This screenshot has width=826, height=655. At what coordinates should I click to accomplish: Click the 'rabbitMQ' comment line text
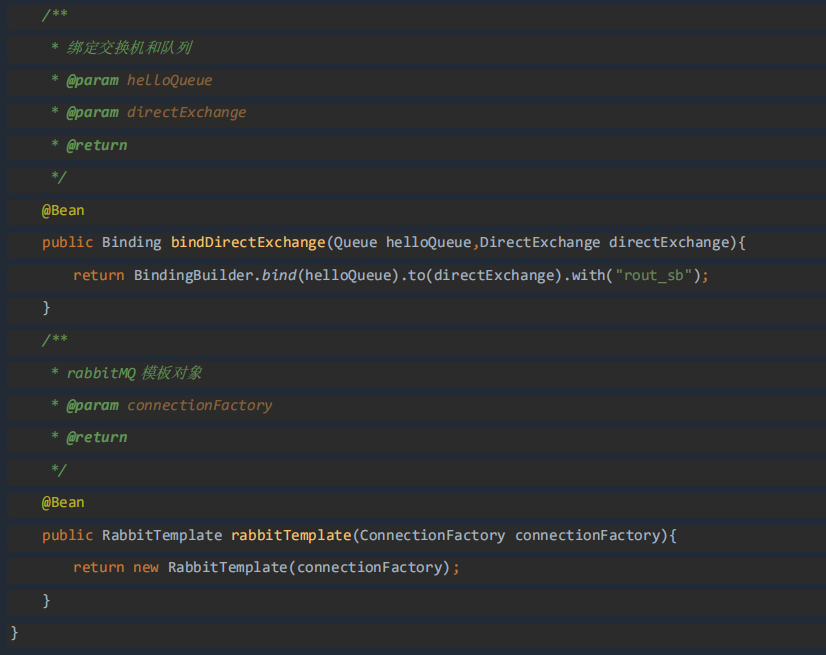pos(134,373)
